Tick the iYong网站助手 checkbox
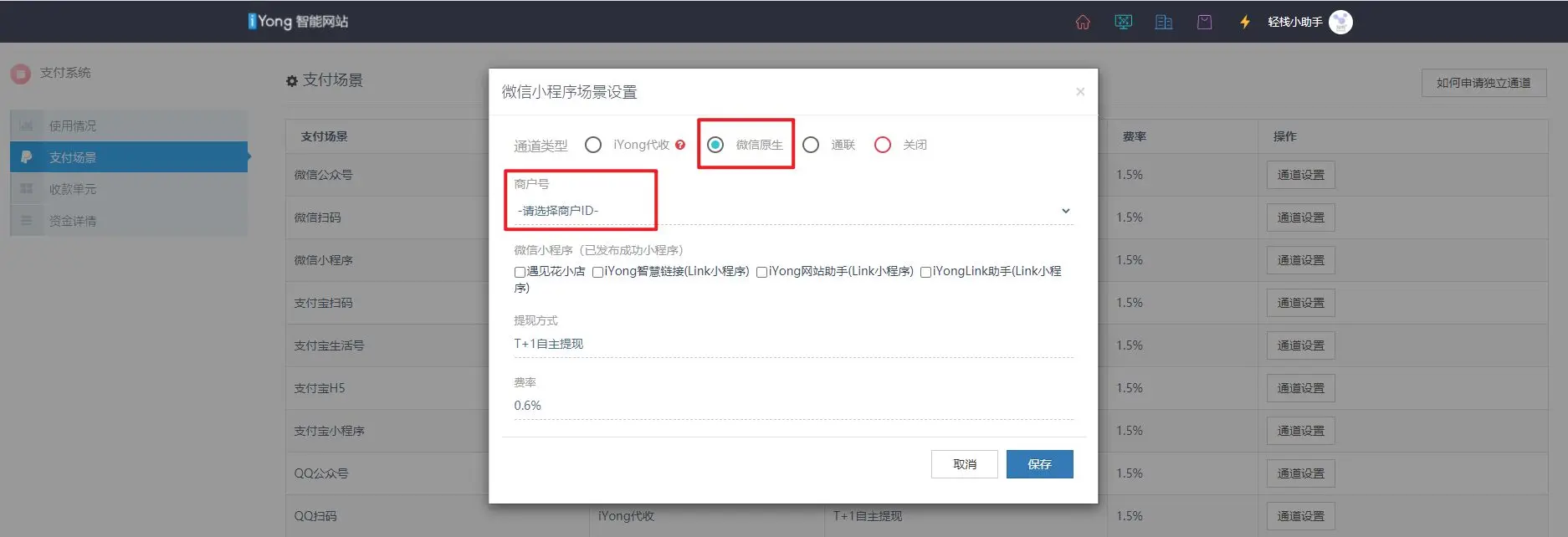This screenshot has width=1568, height=537. coord(761,272)
